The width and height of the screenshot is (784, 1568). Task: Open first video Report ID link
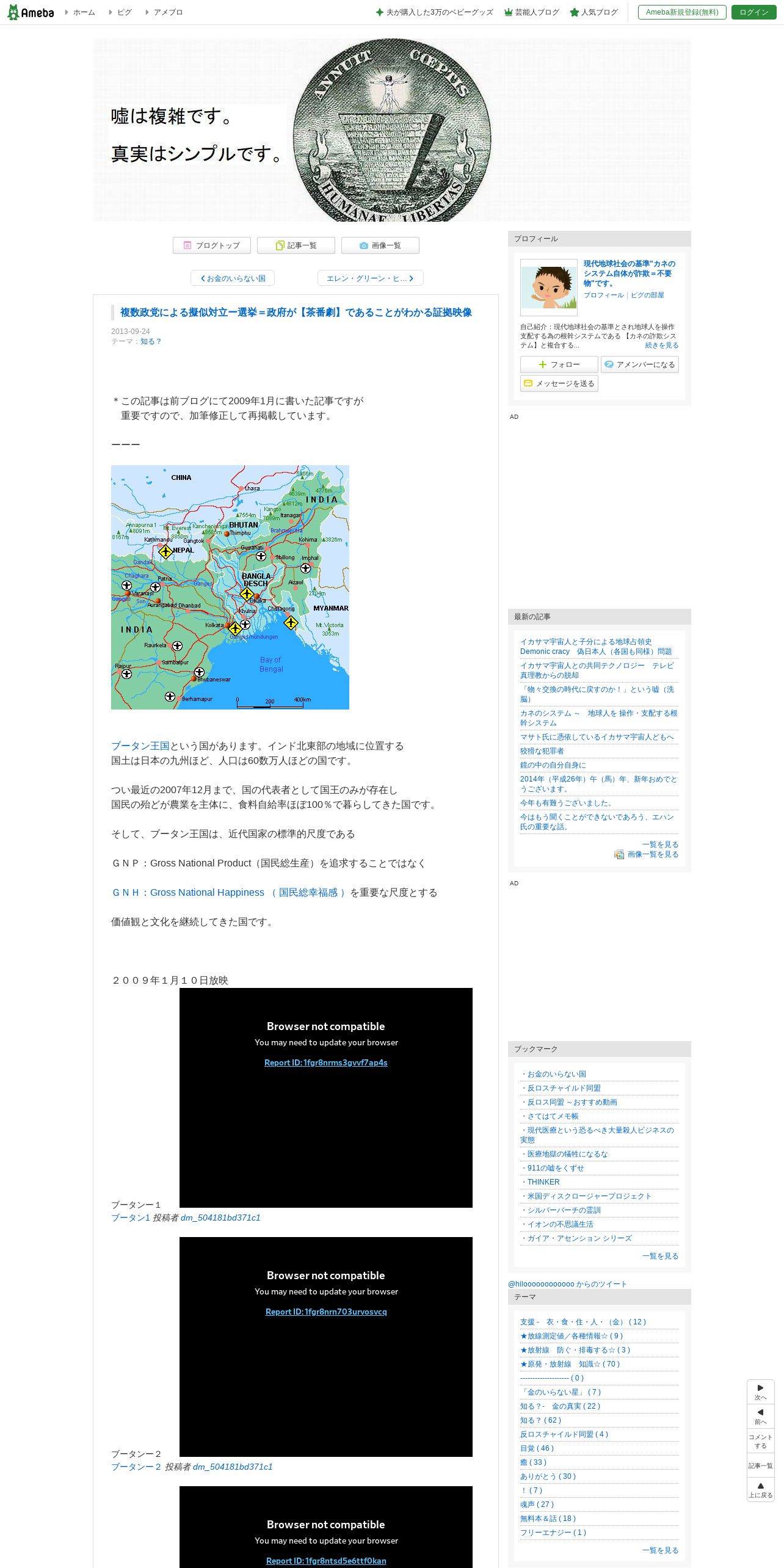point(326,1062)
